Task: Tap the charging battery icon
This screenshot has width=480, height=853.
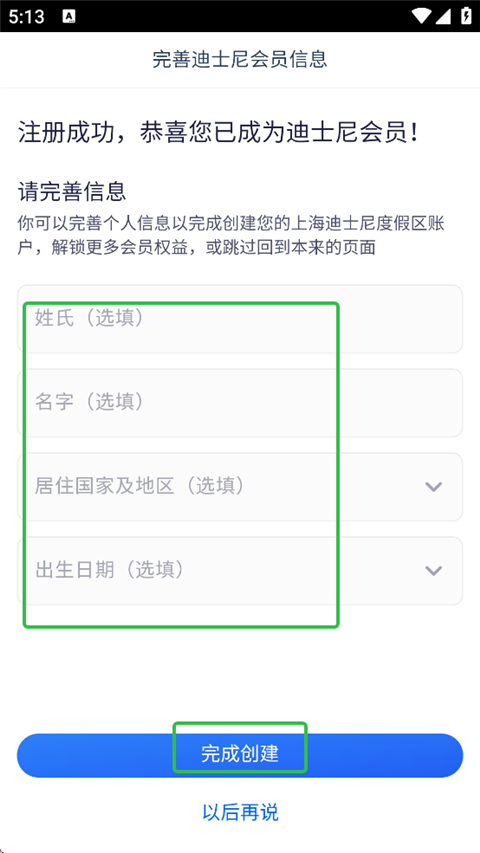Action: click(466, 16)
